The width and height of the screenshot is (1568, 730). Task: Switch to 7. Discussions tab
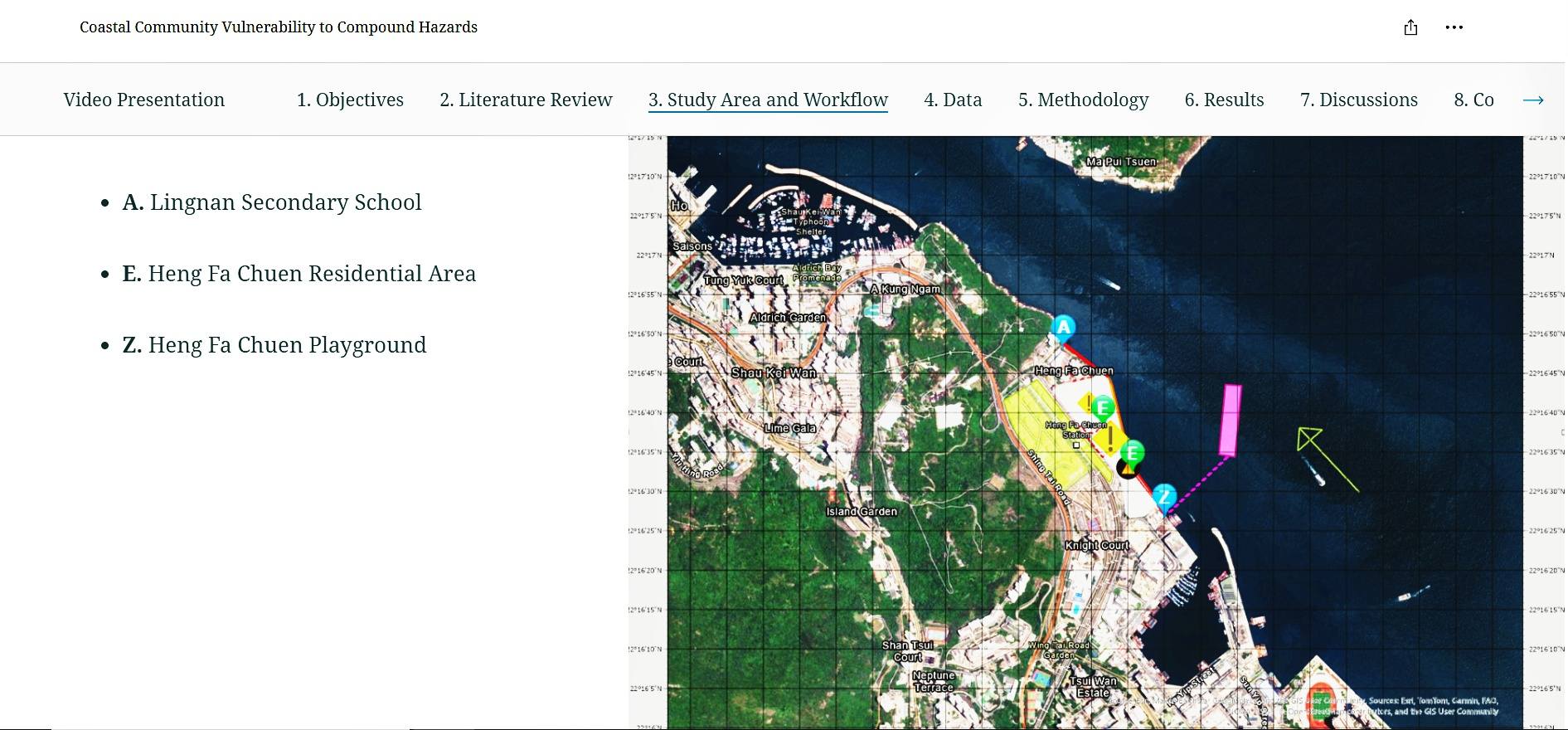1358,100
